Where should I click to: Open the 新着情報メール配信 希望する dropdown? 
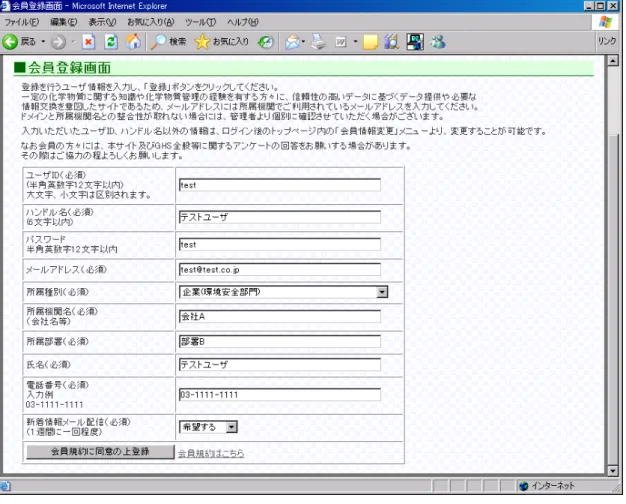(208, 427)
